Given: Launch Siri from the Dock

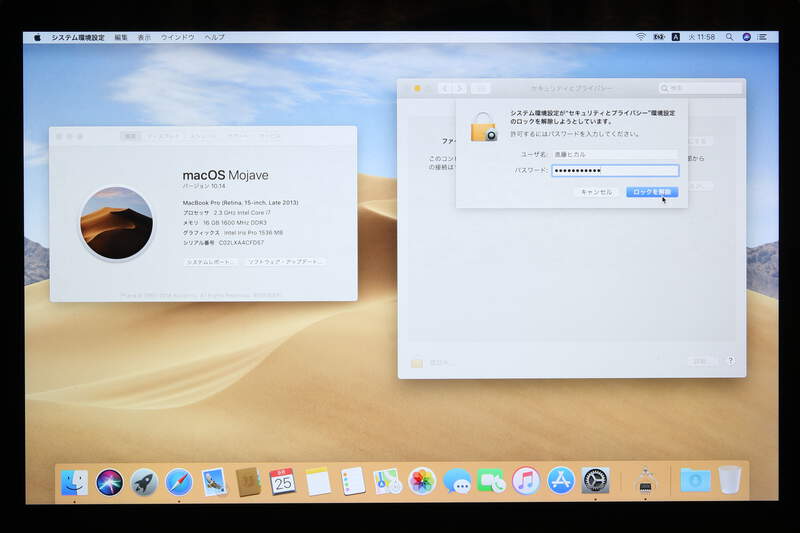Looking at the screenshot, I should click(109, 482).
